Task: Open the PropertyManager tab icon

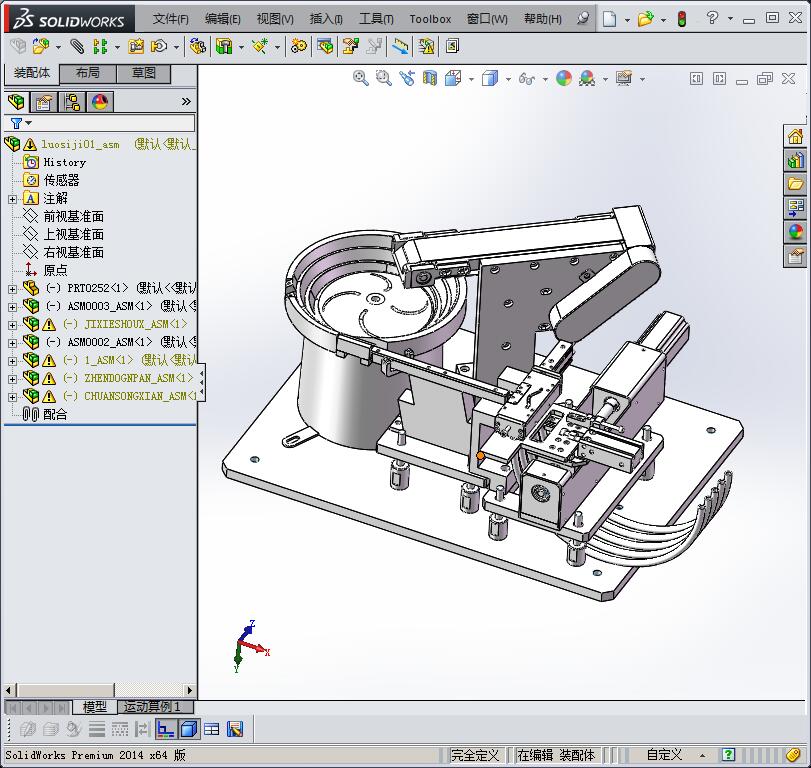Action: [x=43, y=102]
